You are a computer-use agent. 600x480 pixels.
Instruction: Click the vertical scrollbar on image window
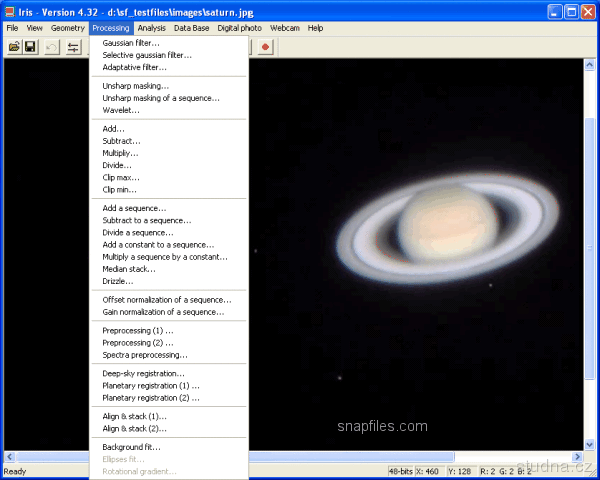click(x=588, y=250)
